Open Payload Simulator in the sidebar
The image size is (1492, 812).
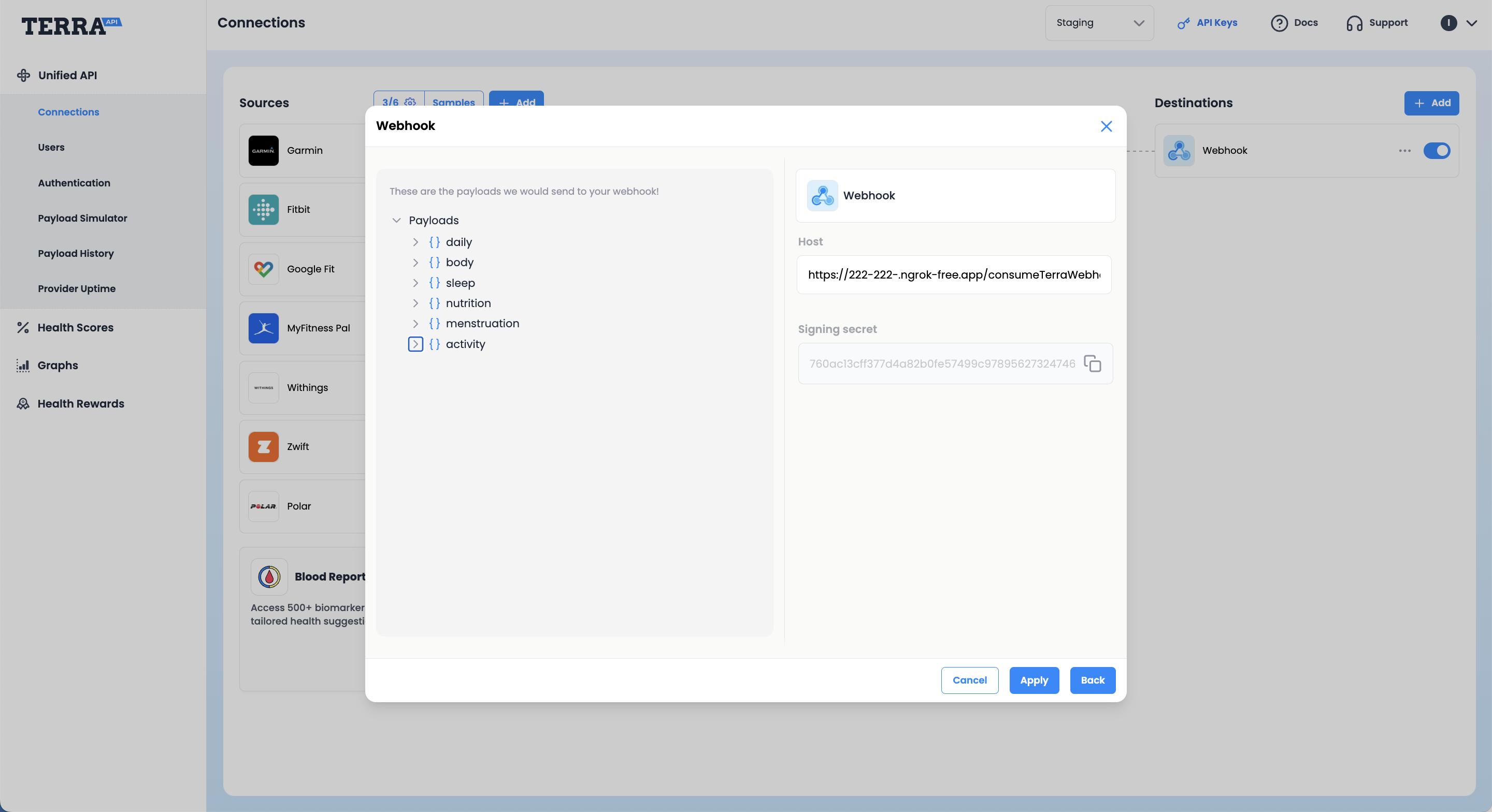click(x=82, y=219)
